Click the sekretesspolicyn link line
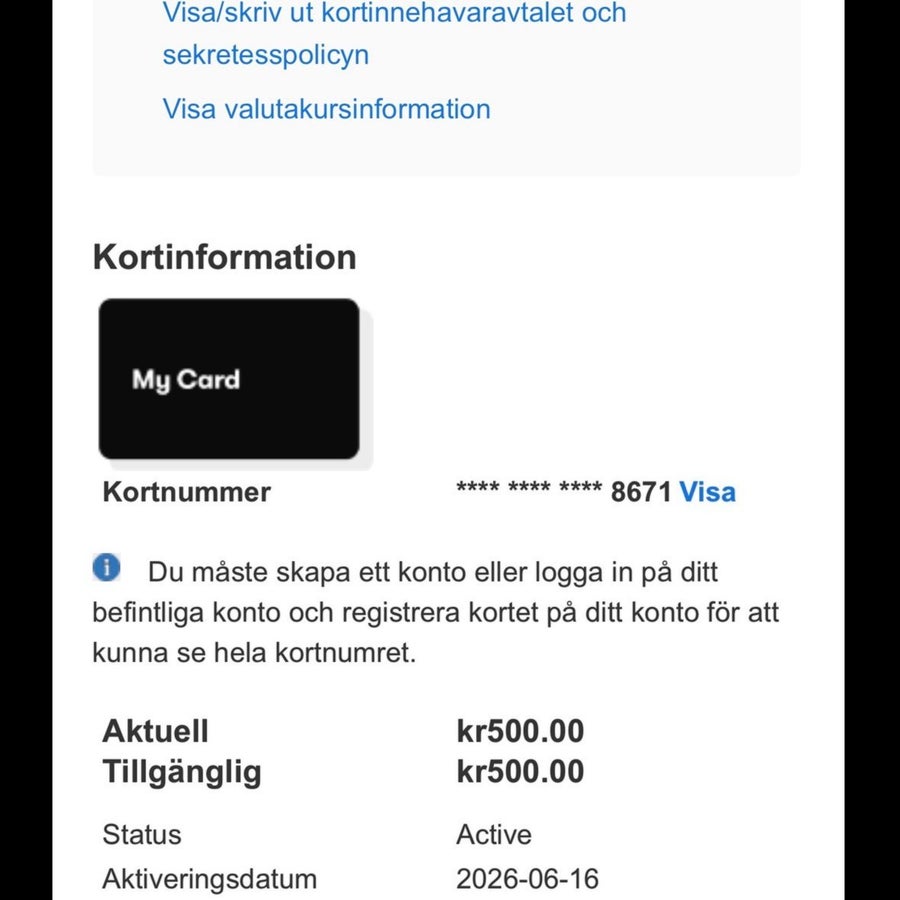The image size is (900, 900). [266, 55]
